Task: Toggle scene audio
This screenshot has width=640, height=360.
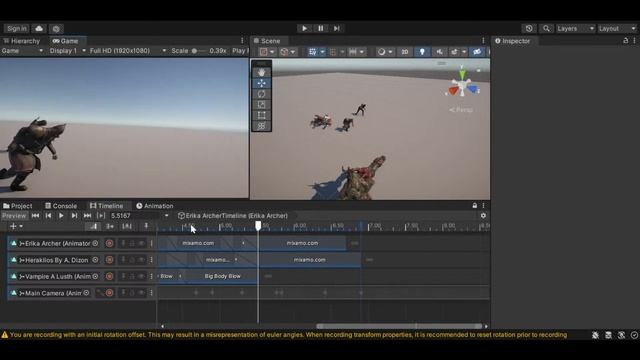Action: click(x=439, y=52)
